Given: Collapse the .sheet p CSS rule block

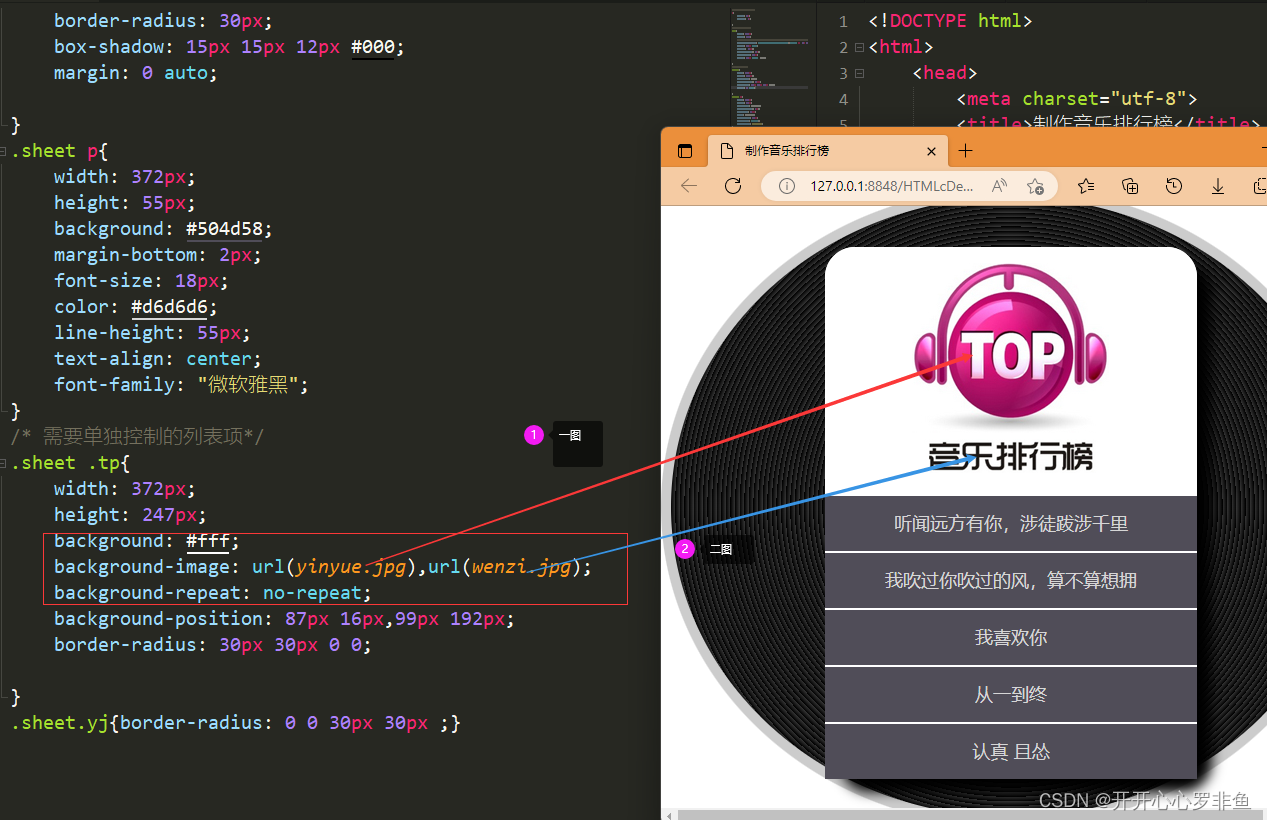Looking at the screenshot, I should [x=5, y=151].
